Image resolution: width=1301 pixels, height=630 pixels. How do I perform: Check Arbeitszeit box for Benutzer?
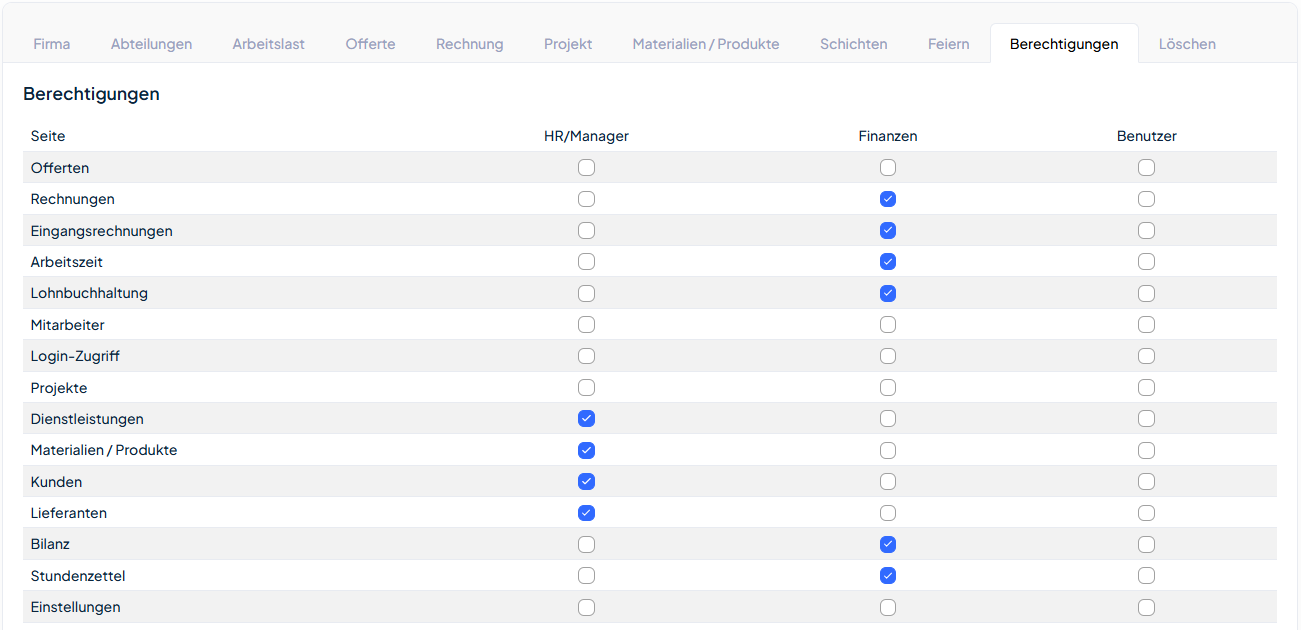[x=1146, y=262]
